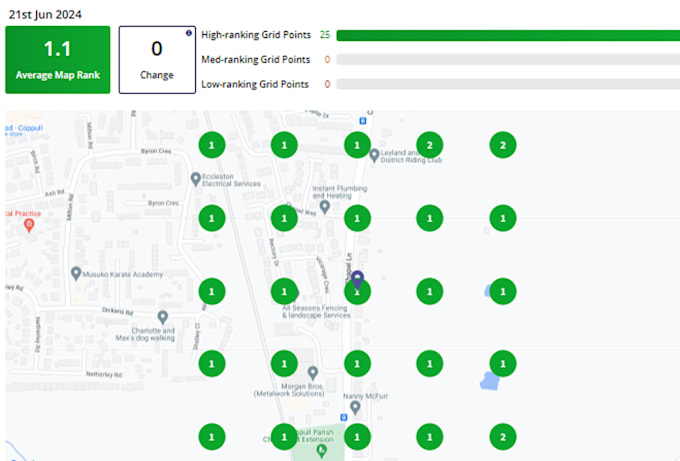Click the 'Low-ranking Grid Points' label
The image size is (680, 461).
tap(255, 84)
